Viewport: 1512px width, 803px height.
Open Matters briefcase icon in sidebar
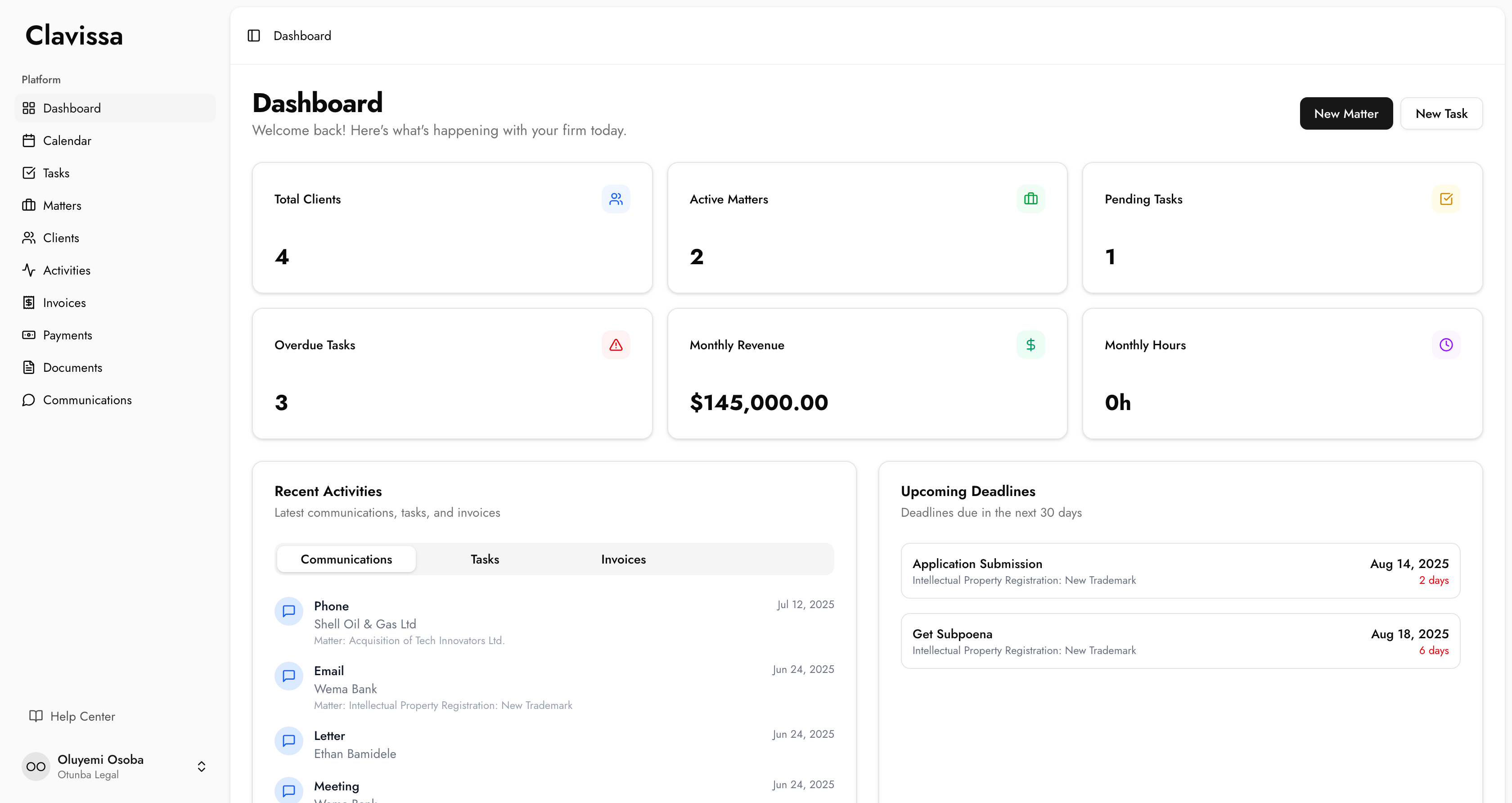29,205
